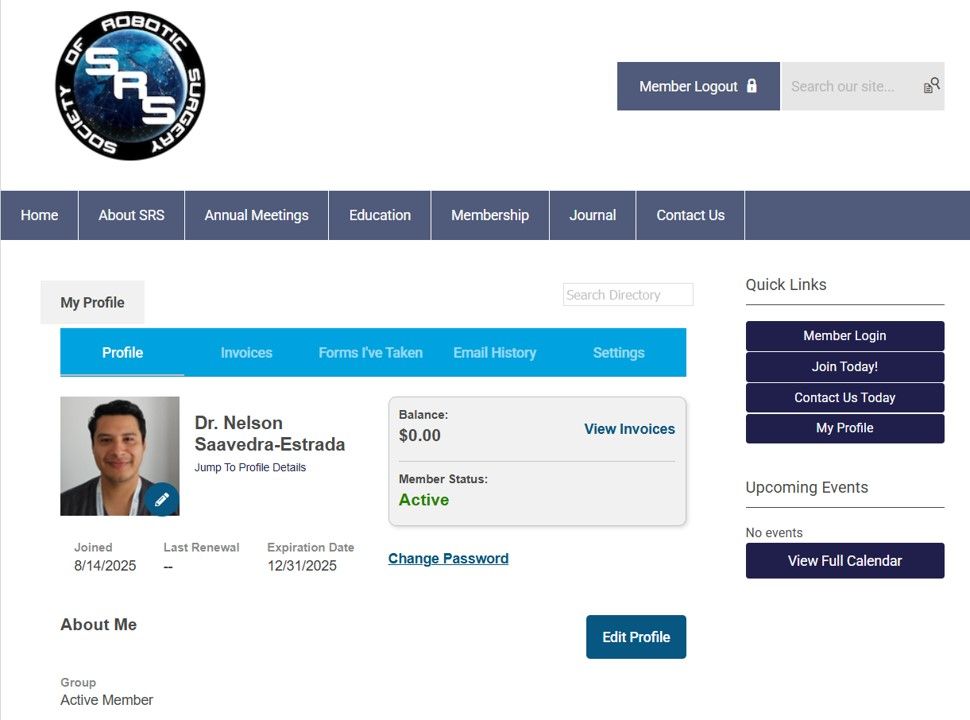The image size is (970, 720).
Task: Open the Home menu item
Action: pos(39,215)
